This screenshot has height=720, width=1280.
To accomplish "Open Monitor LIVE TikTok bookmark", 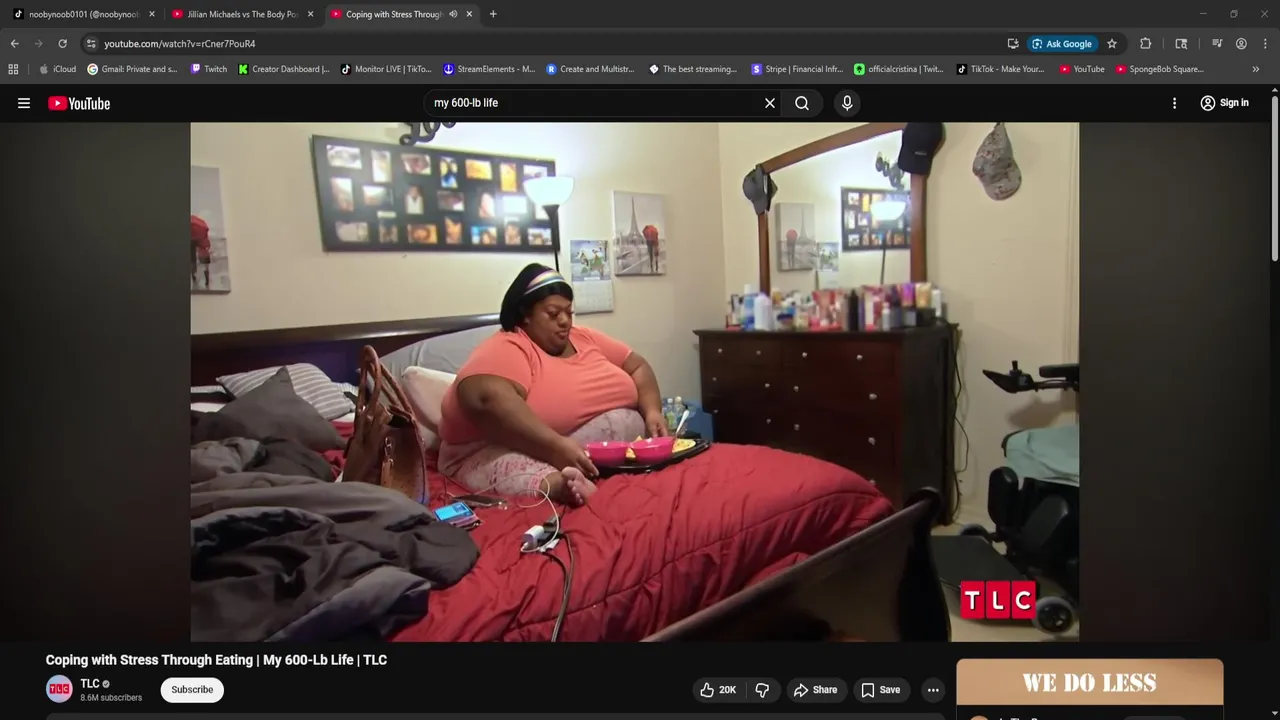I will (386, 69).
